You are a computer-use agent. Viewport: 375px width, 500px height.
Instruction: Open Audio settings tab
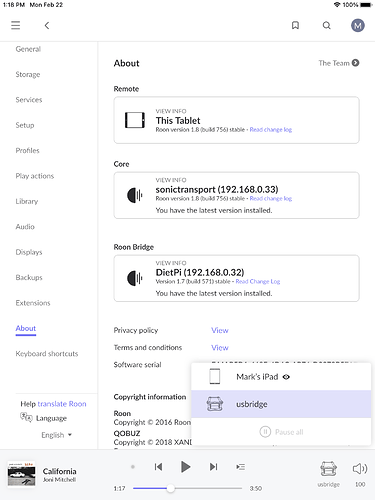25,227
